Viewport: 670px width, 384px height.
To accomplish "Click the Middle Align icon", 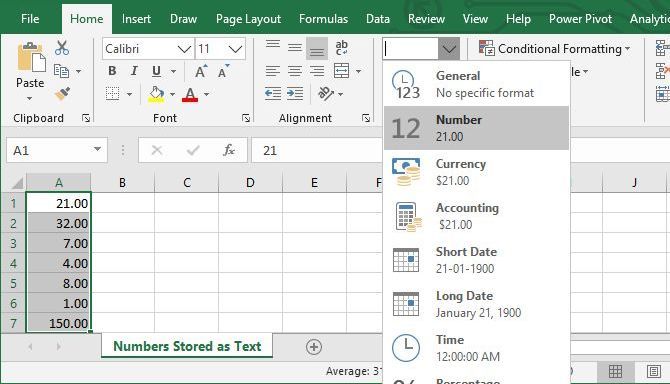I will (x=295, y=48).
